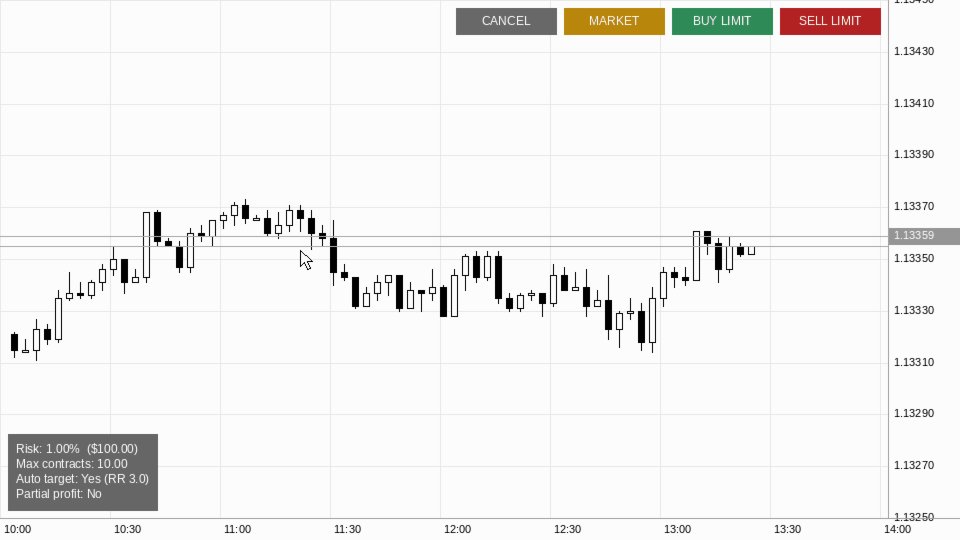The image size is (960, 540).
Task: Click the 1.13430 price axis label
Action: click(914, 51)
